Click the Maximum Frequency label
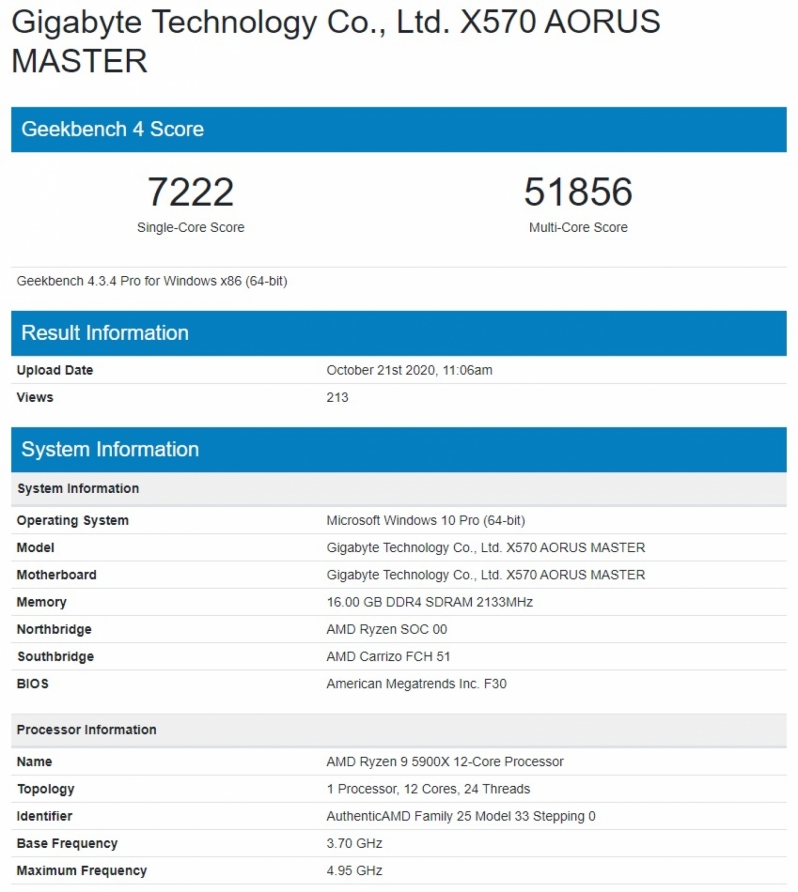The height and width of the screenshot is (892, 798). [x=82, y=872]
